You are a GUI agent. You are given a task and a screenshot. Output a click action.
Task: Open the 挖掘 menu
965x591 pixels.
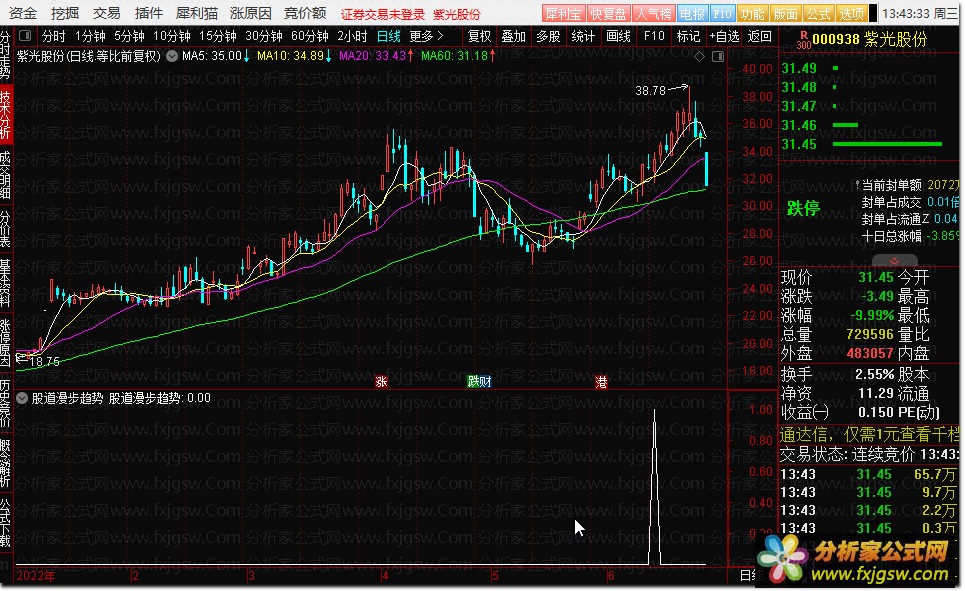(65, 13)
